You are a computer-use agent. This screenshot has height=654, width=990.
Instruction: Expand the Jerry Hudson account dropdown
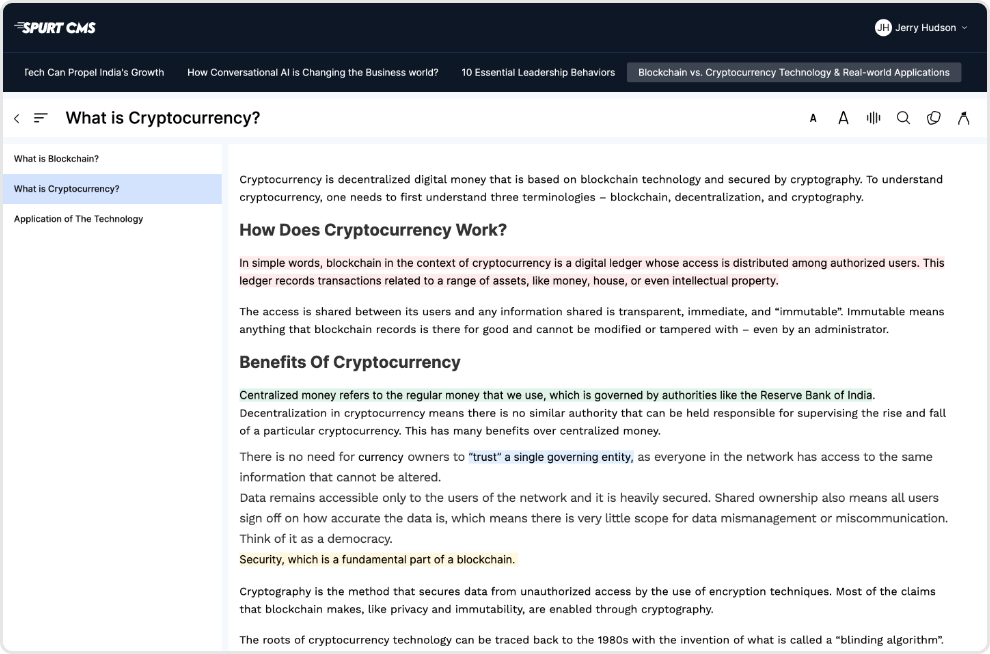tap(964, 28)
